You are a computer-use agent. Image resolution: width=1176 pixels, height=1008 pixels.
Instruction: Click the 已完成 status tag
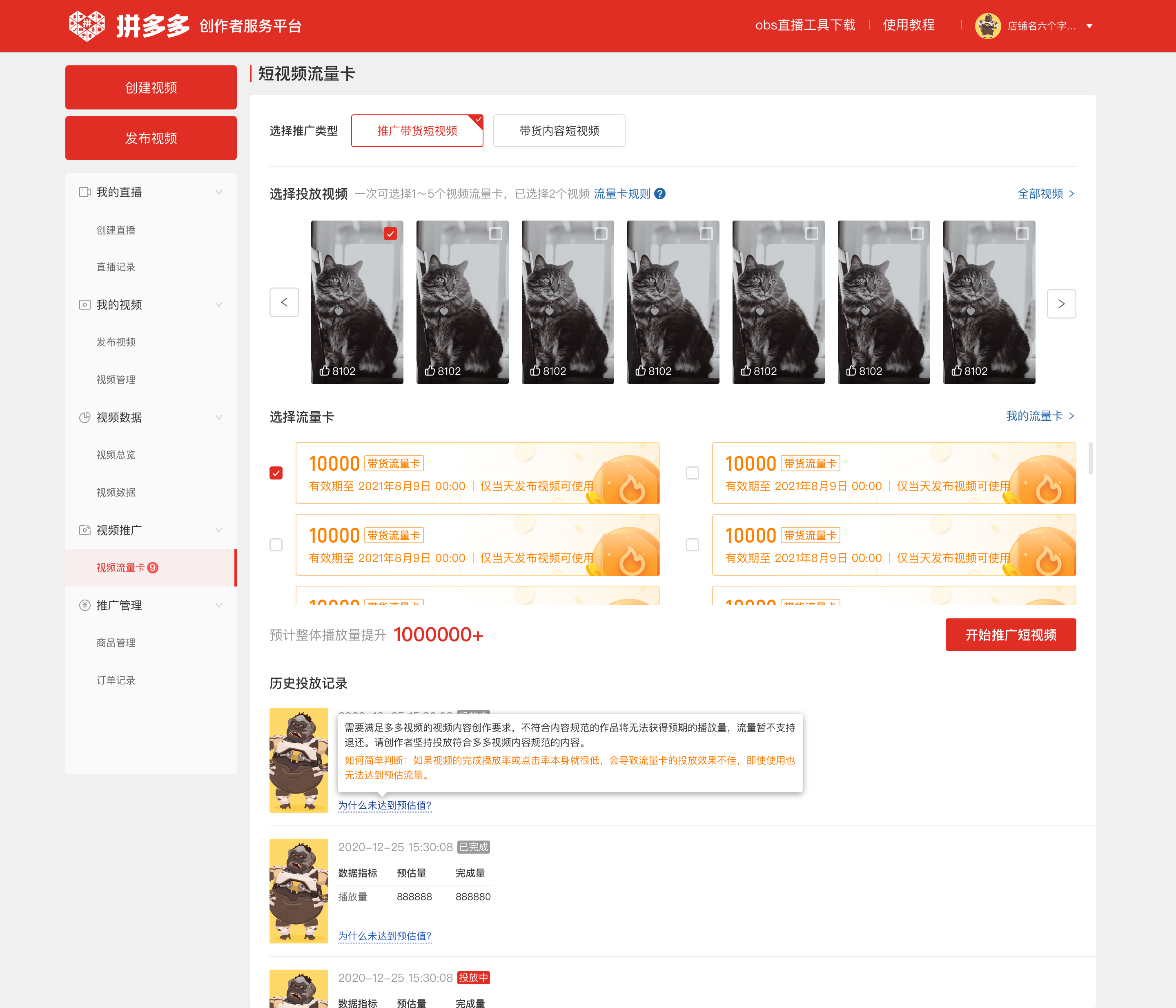coord(473,847)
